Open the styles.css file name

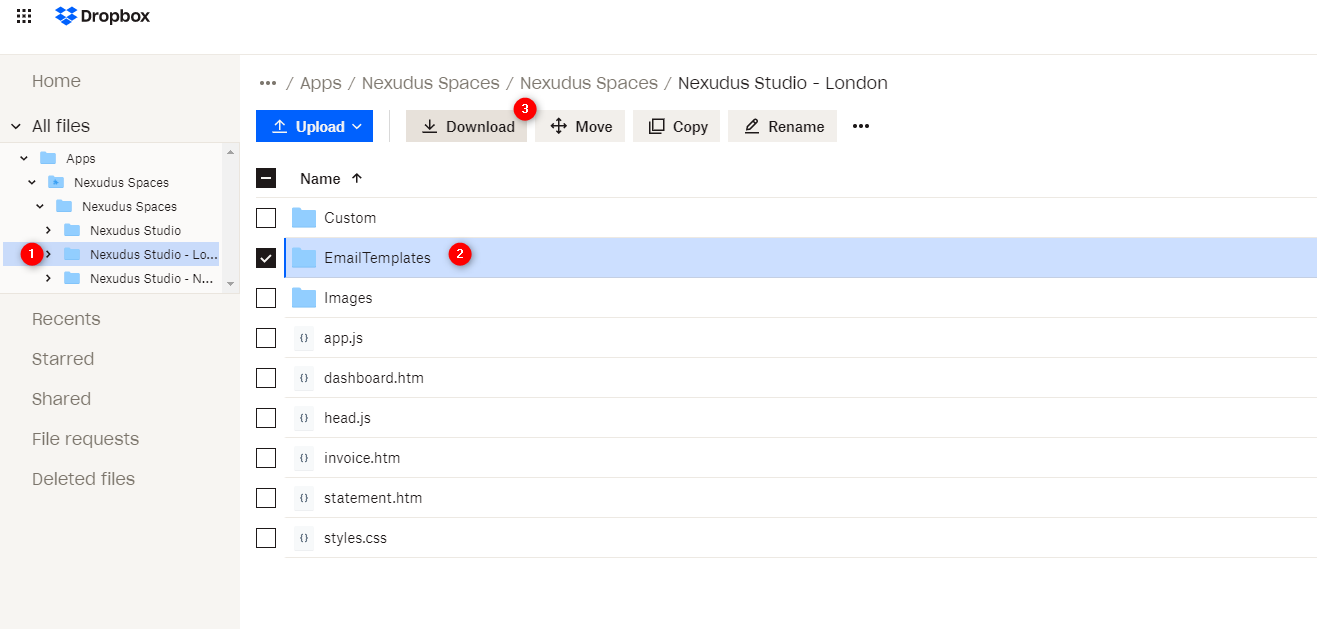coord(355,538)
